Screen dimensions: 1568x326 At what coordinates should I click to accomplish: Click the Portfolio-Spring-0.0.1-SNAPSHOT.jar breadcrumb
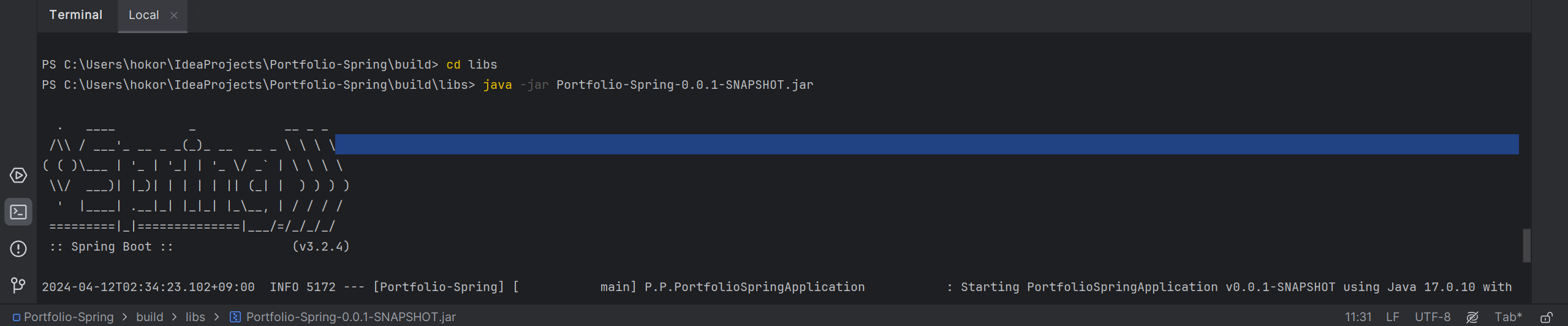[x=350, y=317]
